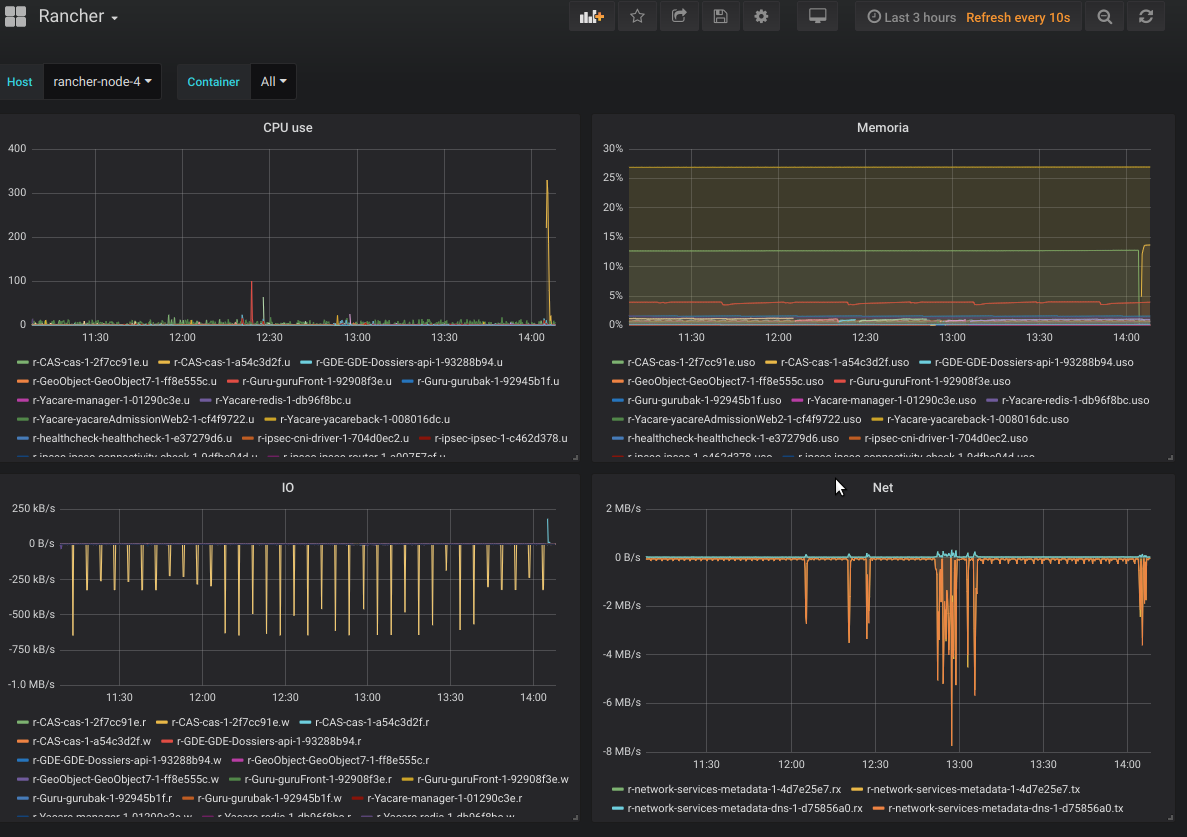
Task: Click the Add panel icon
Action: tap(591, 17)
